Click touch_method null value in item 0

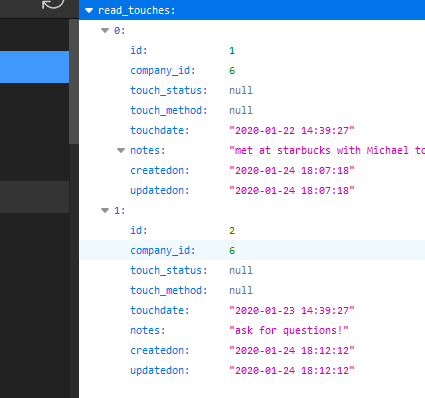click(x=241, y=110)
